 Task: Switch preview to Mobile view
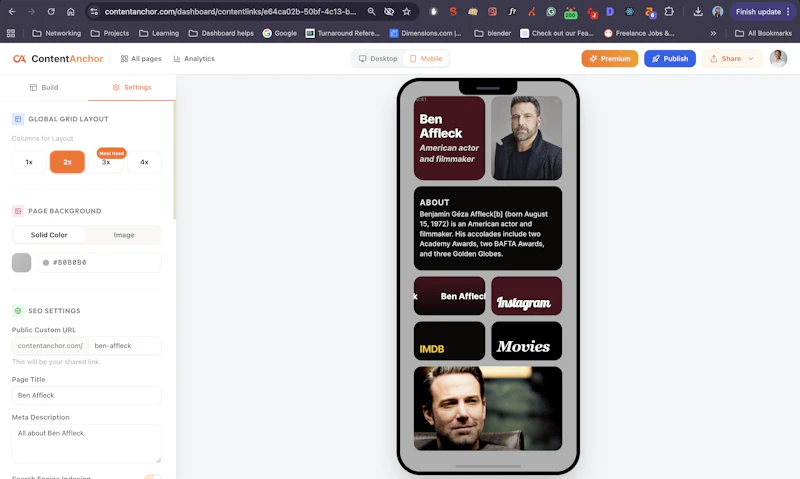click(426, 59)
